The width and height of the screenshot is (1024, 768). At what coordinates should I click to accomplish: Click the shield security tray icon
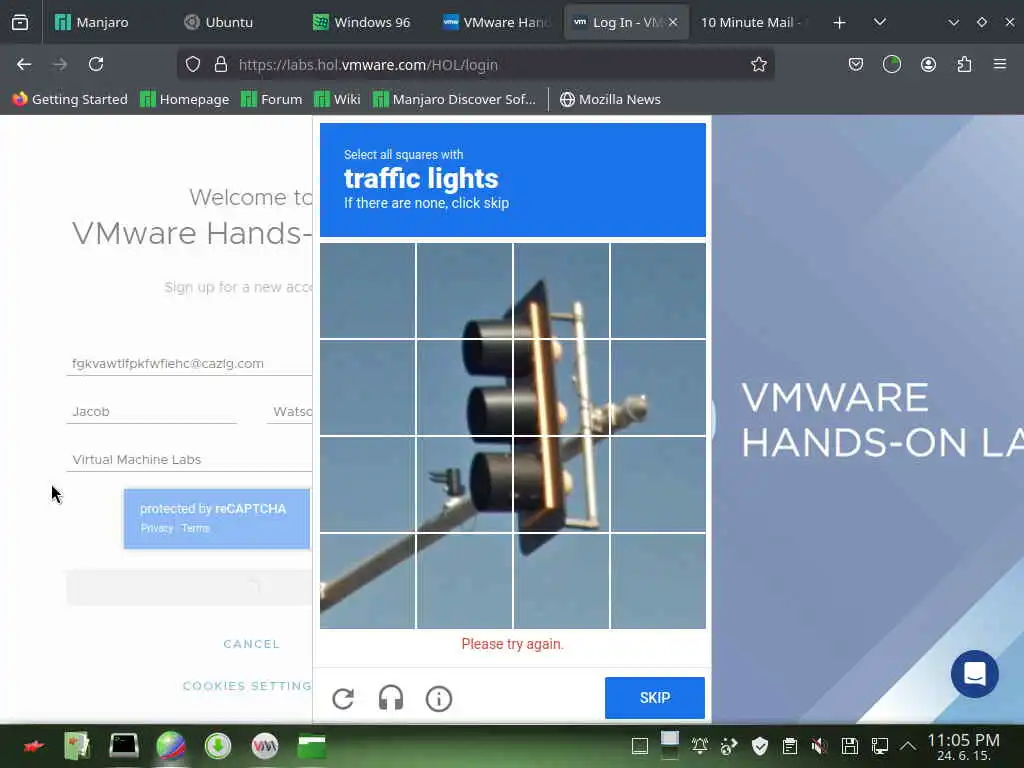[760, 746]
